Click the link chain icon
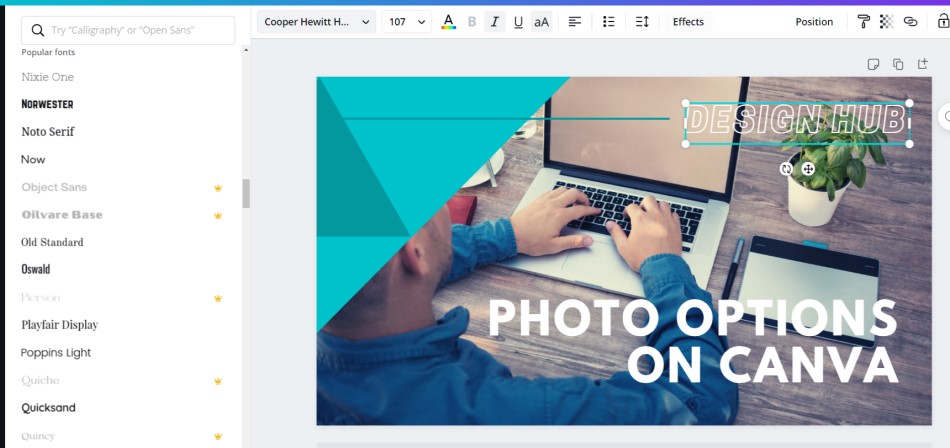The image size is (950, 448). click(x=910, y=22)
